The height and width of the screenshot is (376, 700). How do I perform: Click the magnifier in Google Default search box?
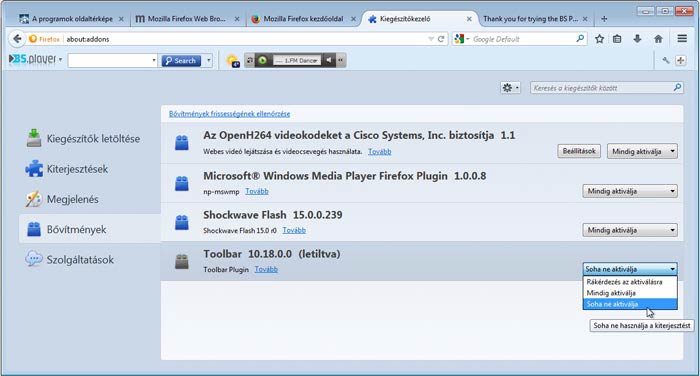point(580,39)
